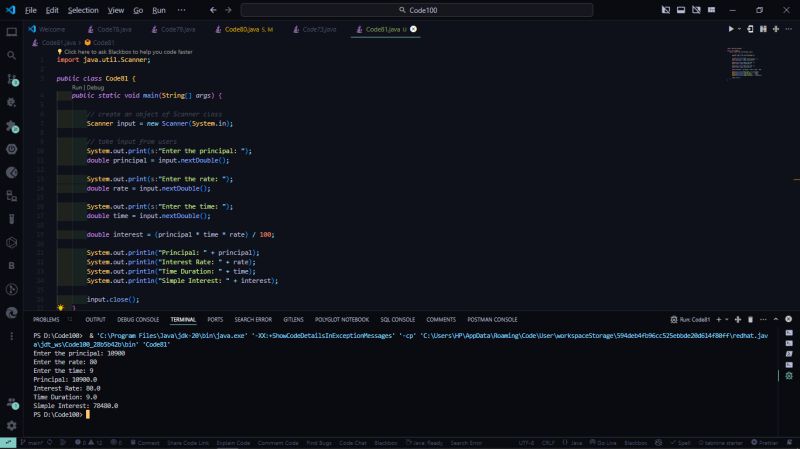Image resolution: width=800 pixels, height=449 pixels.
Task: Go forward using the navigation arrow
Action: [x=228, y=10]
